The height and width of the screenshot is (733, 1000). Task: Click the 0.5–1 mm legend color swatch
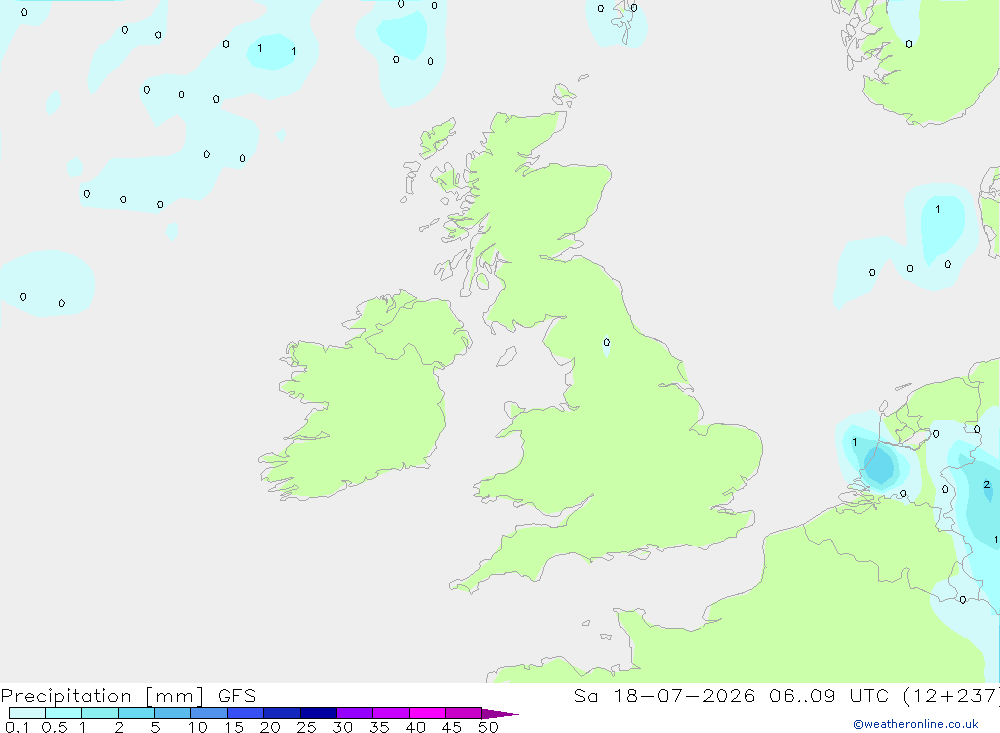pos(63,713)
